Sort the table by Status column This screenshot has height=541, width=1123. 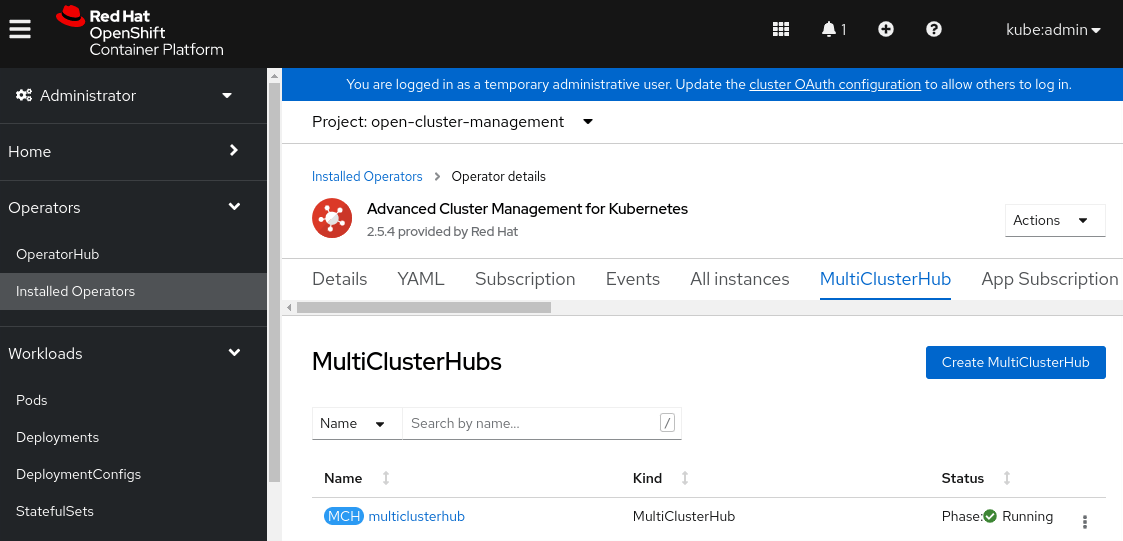tap(963, 478)
